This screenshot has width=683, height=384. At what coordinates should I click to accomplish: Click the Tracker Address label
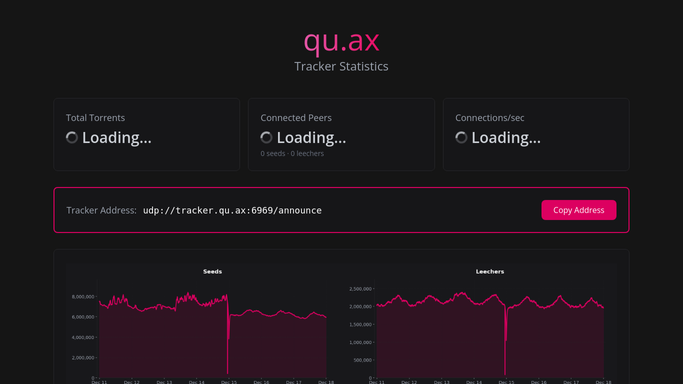(x=101, y=210)
